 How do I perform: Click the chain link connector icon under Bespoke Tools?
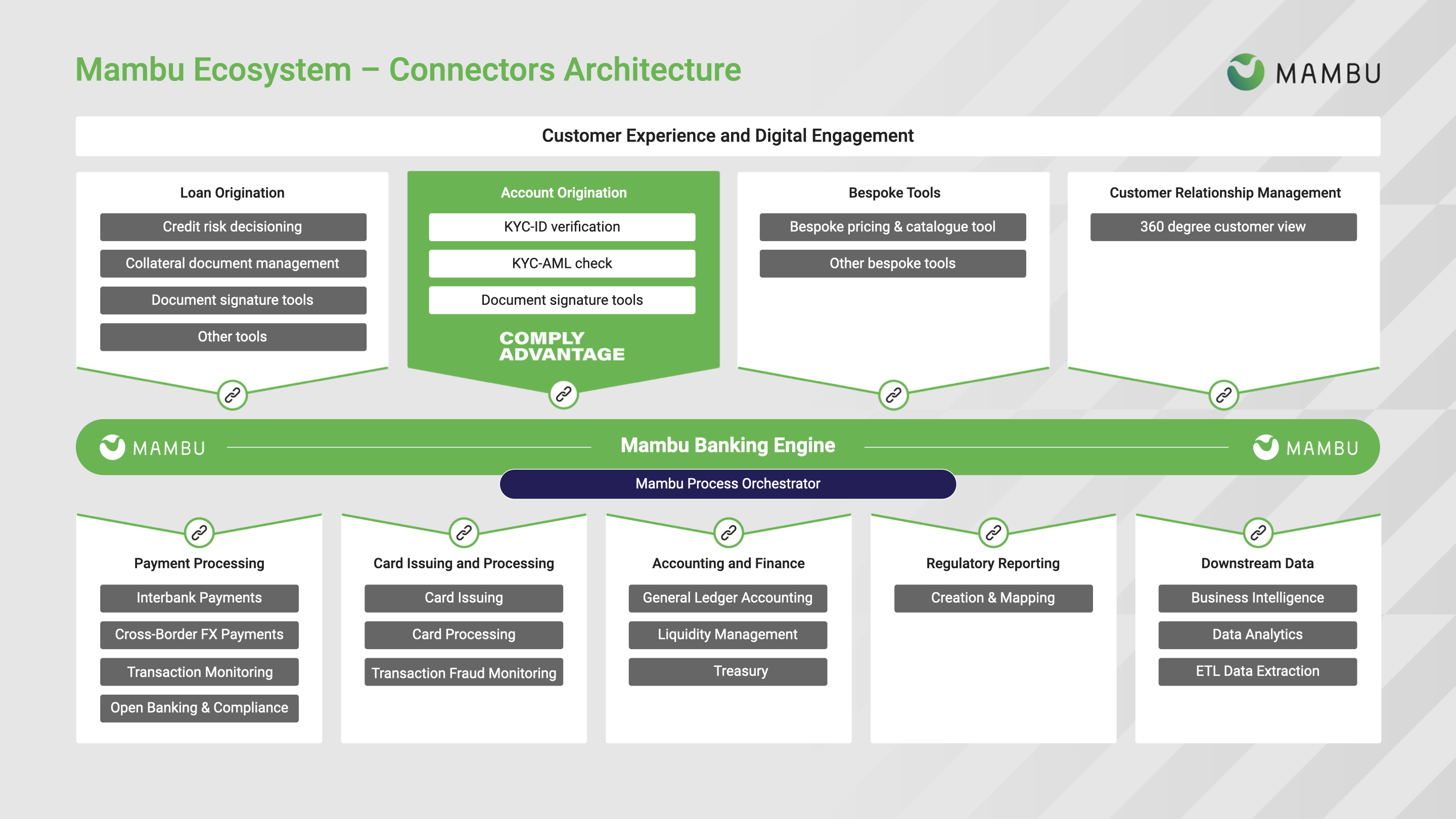(x=893, y=392)
